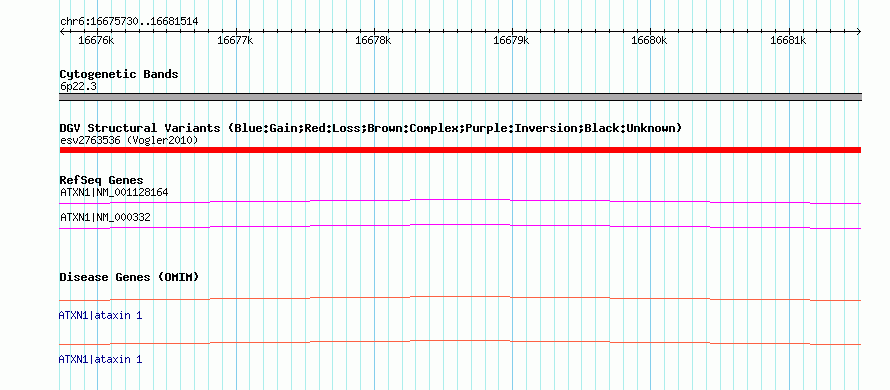
Task: Click the left arrowhead of the ruler
Action: click(62, 31)
